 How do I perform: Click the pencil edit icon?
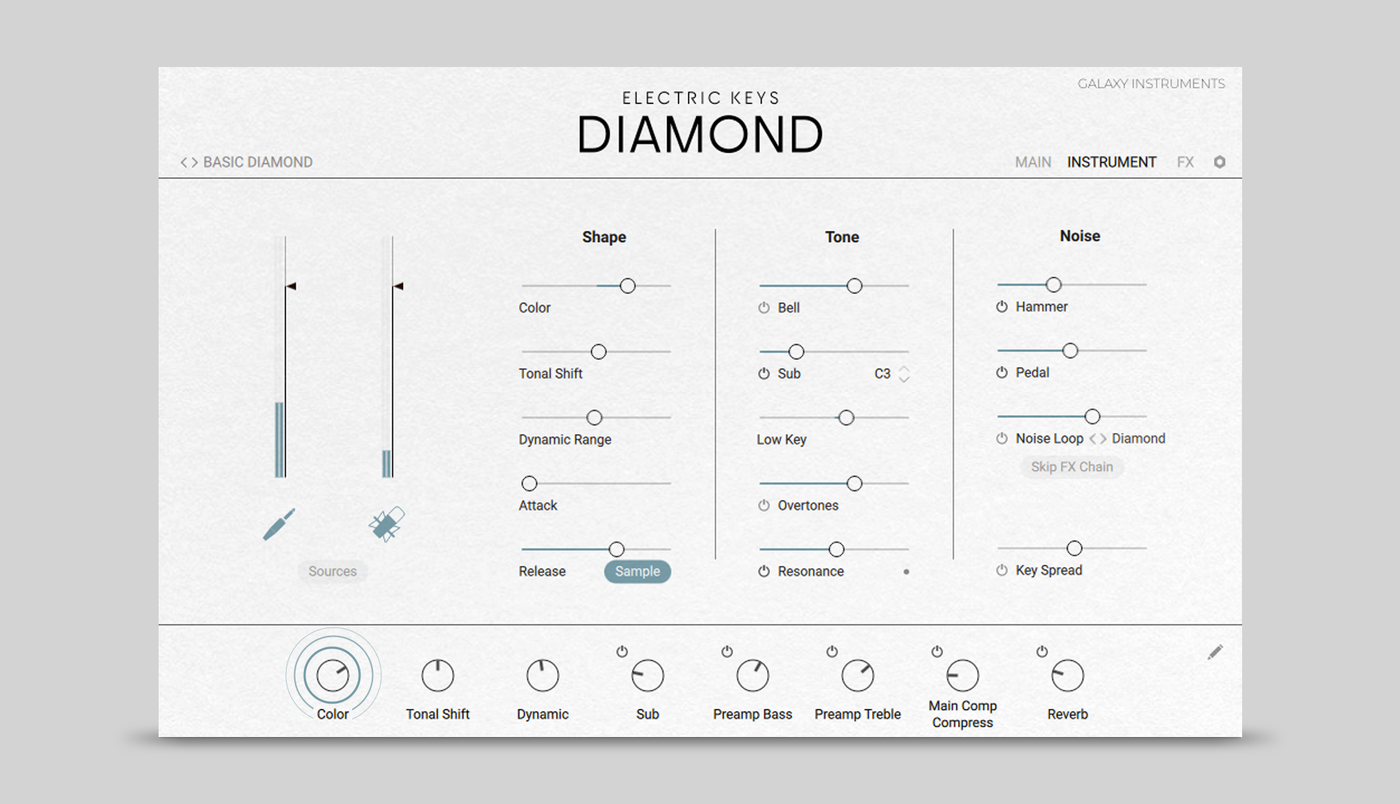1215,652
